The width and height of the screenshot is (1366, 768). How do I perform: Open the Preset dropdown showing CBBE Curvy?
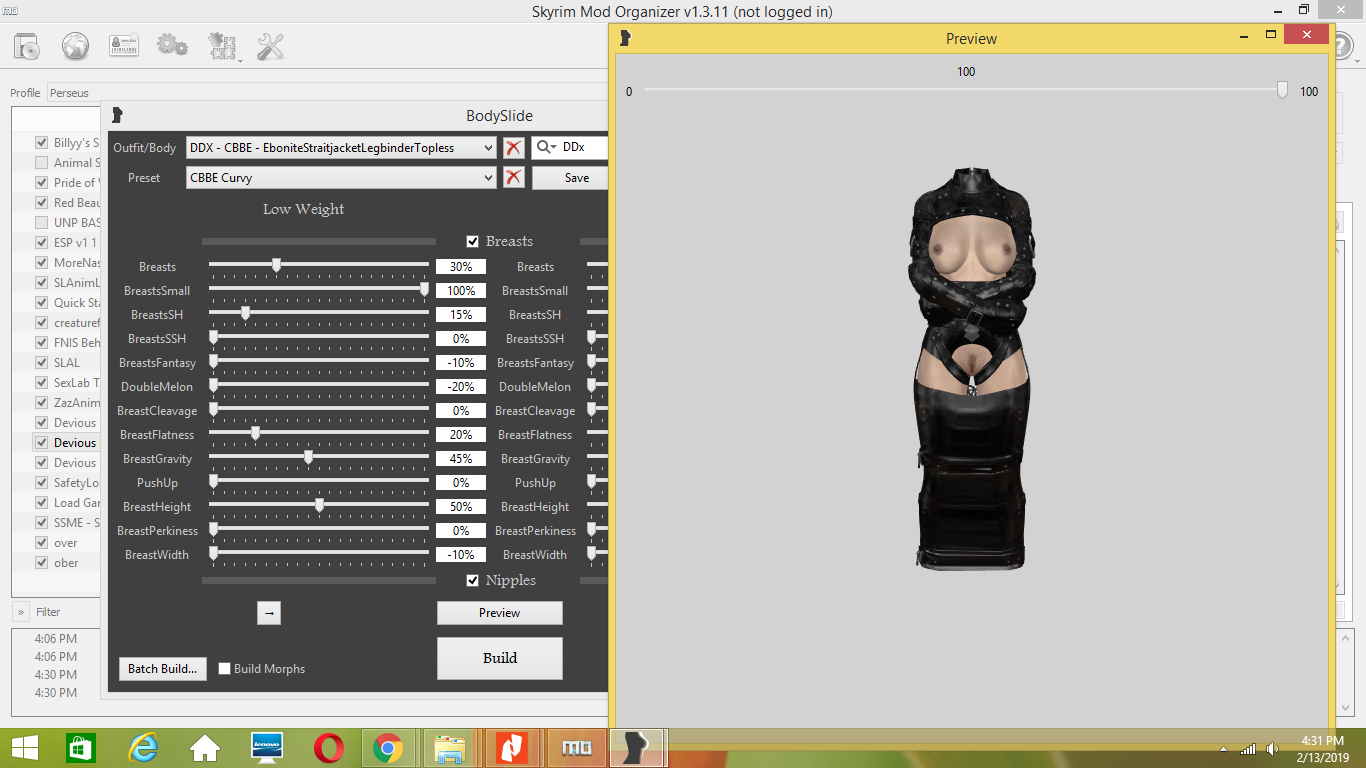pos(341,178)
